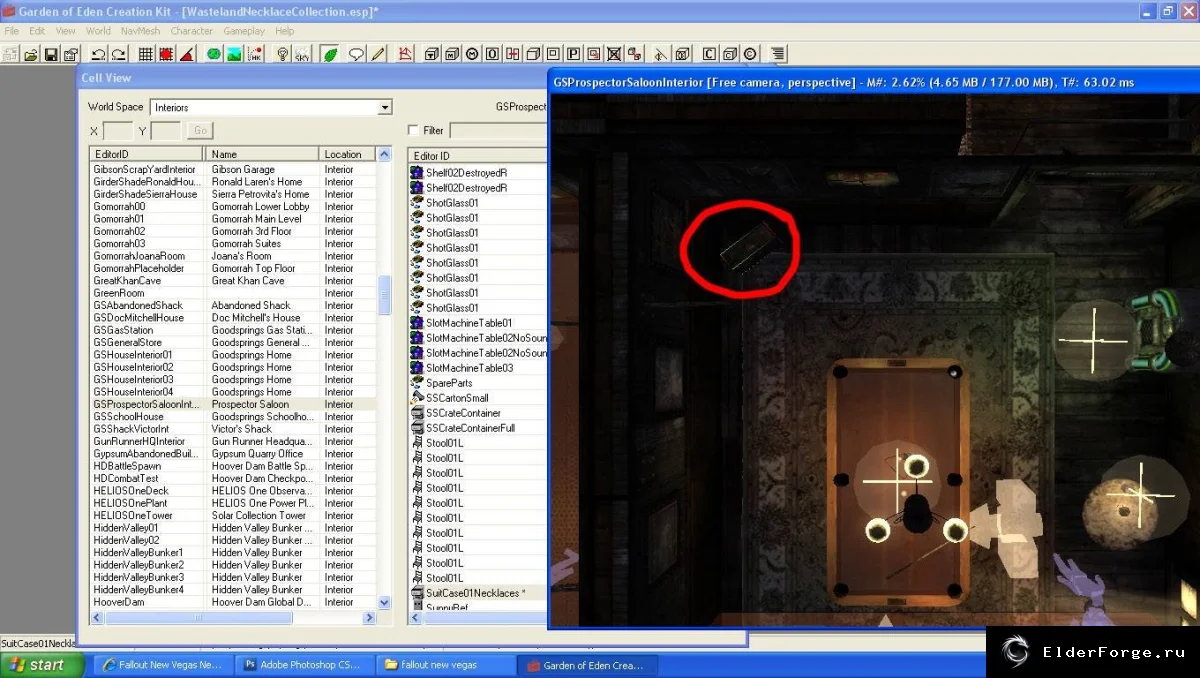Image resolution: width=1200 pixels, height=678 pixels.
Task: Click the text lines icon ending the toolbar
Action: pos(778,54)
